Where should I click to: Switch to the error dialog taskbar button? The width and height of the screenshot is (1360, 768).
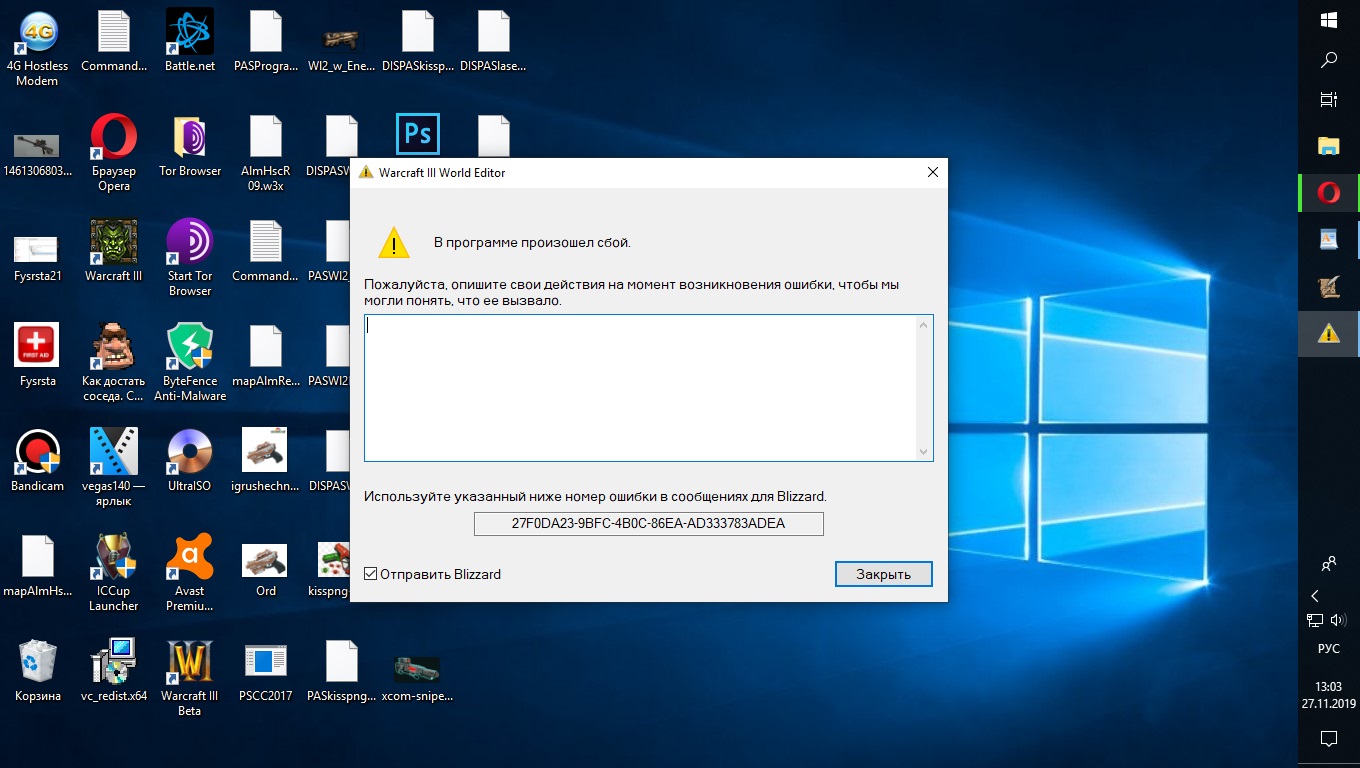tap(1329, 334)
